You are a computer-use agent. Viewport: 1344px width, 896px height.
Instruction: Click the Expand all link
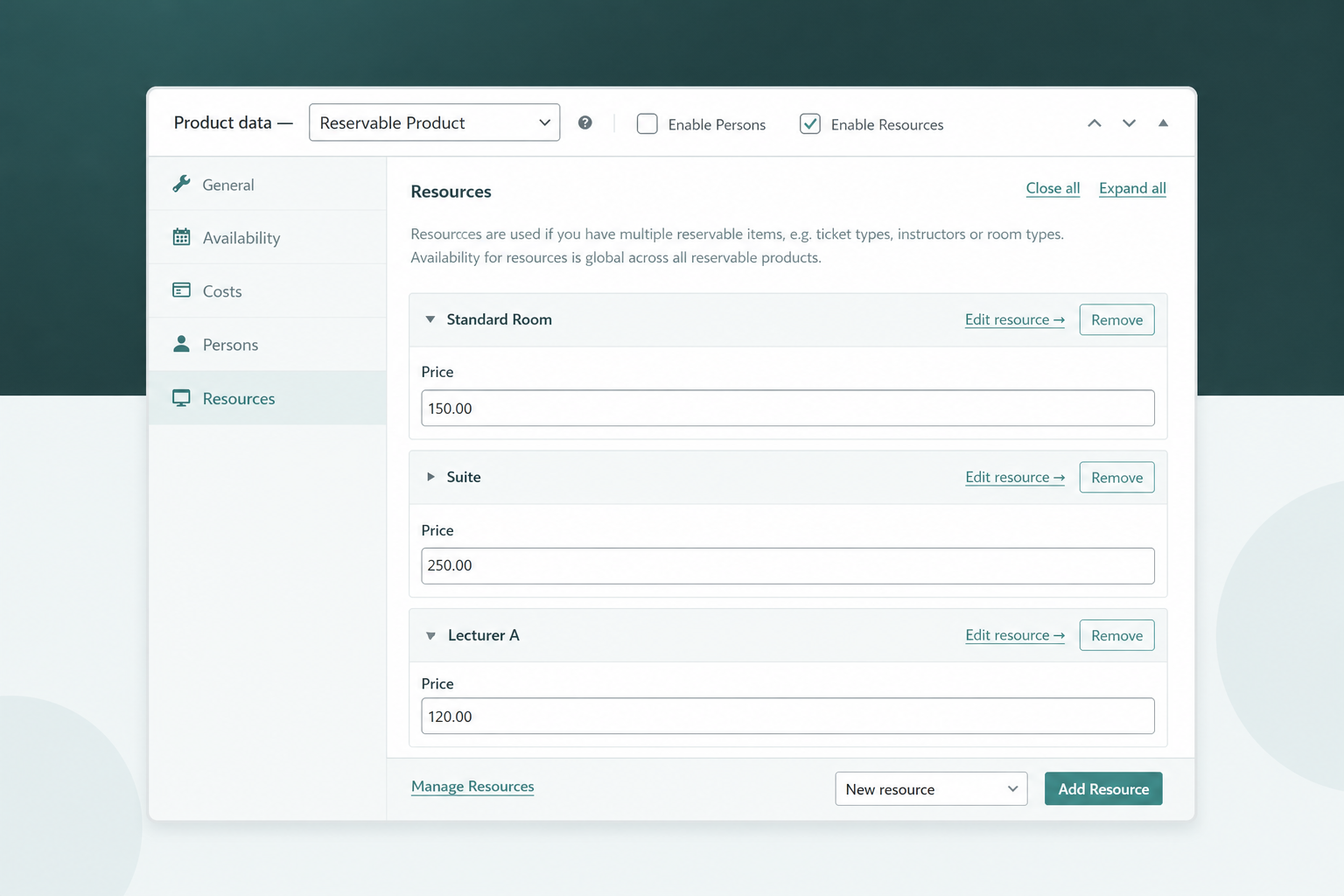[1132, 188]
